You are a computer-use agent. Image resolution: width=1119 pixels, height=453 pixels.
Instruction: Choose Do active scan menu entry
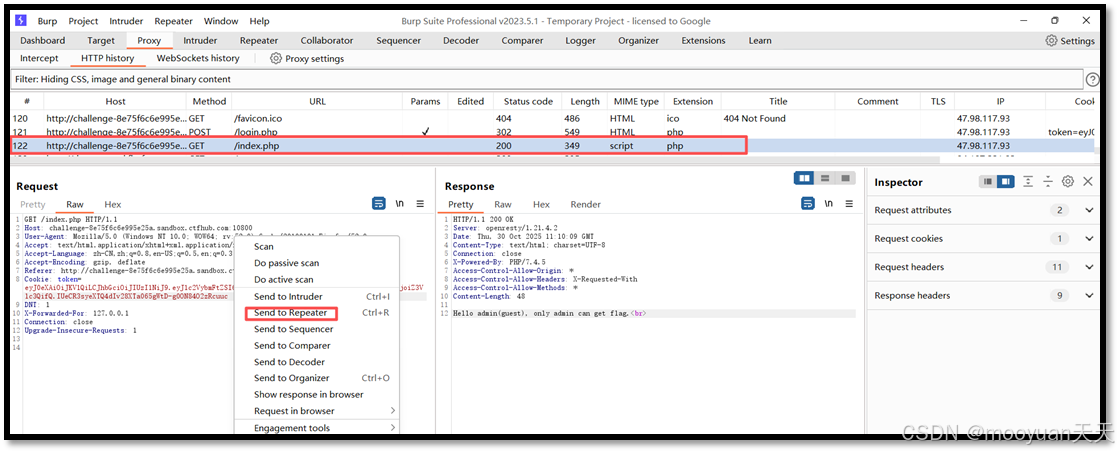click(284, 280)
